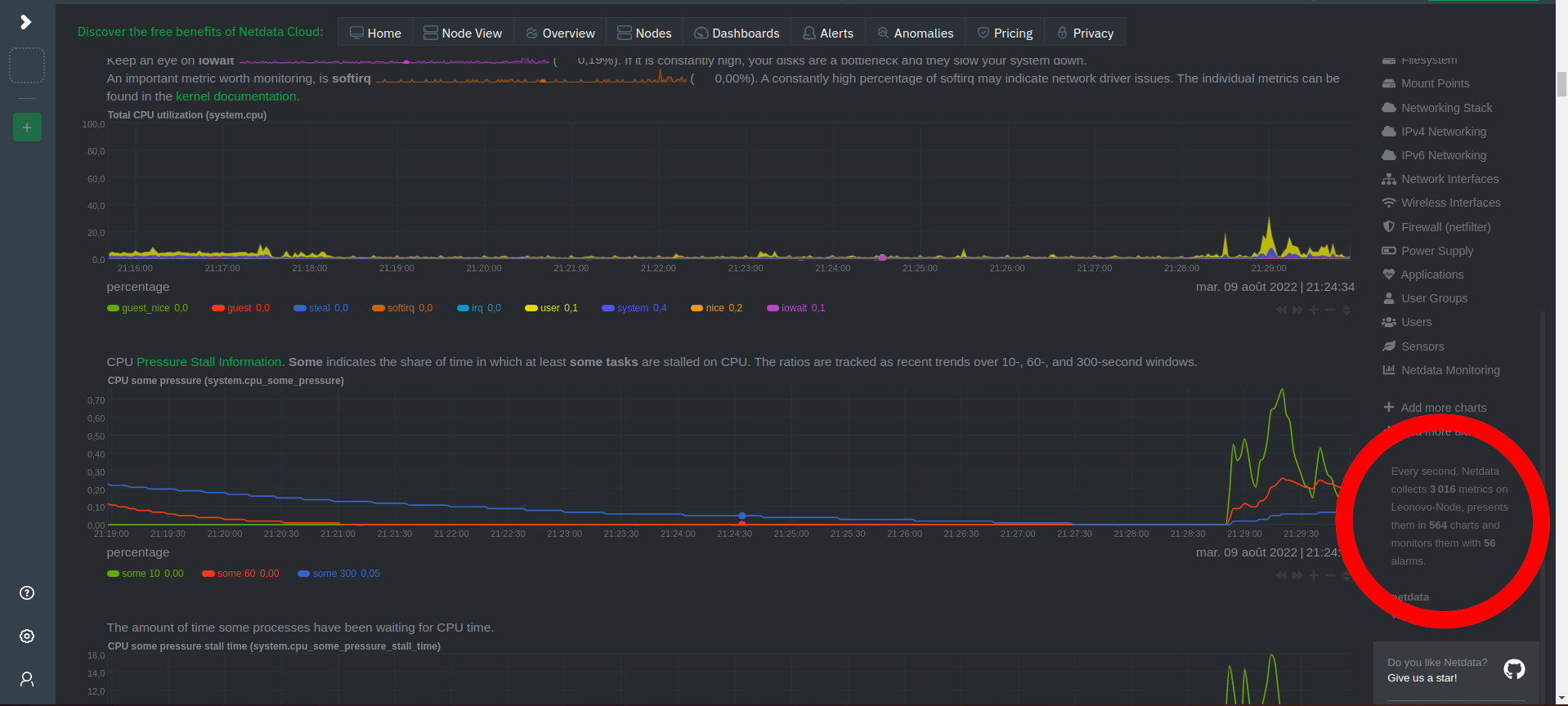Open the help question-mark icon
1568x706 pixels.
pyautogui.click(x=27, y=593)
